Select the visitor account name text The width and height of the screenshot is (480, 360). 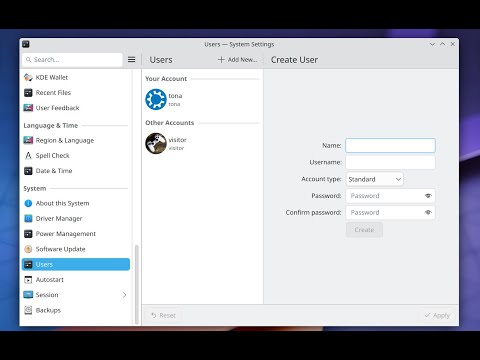coord(177,140)
